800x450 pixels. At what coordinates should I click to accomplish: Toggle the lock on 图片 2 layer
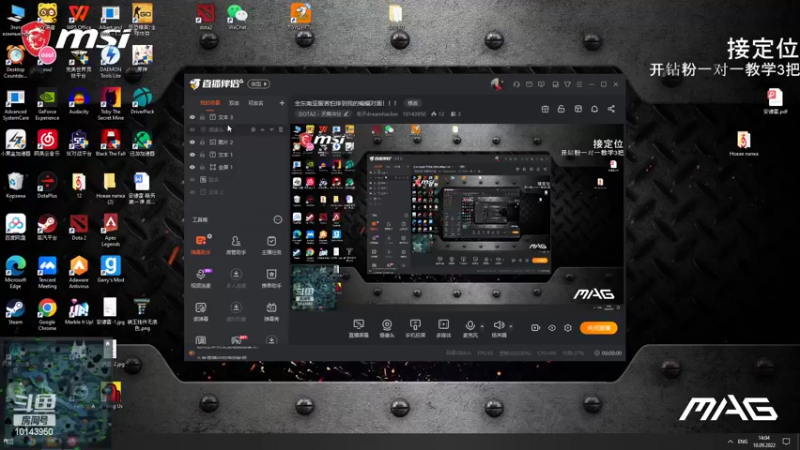(x=203, y=142)
